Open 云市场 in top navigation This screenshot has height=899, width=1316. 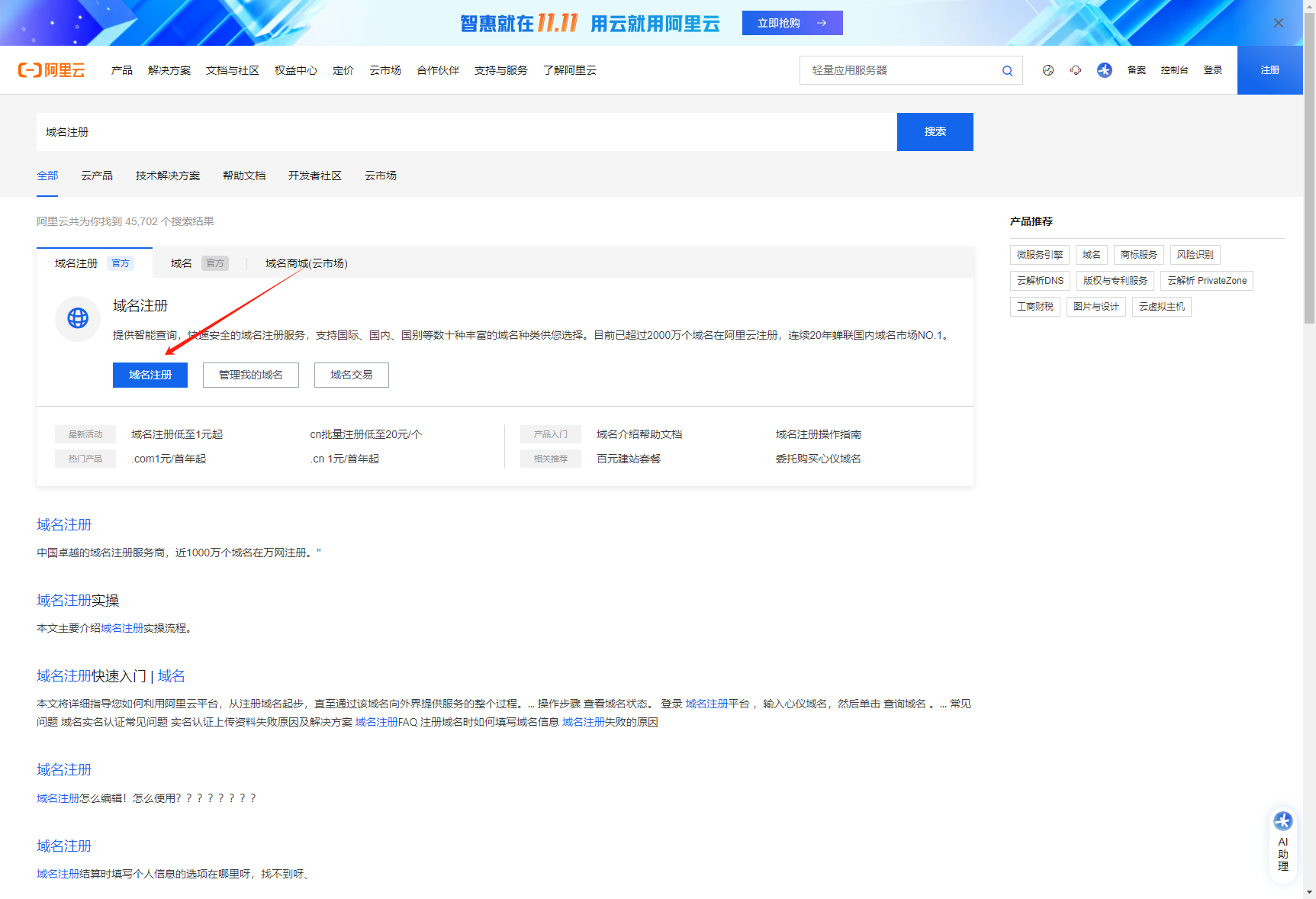click(385, 70)
